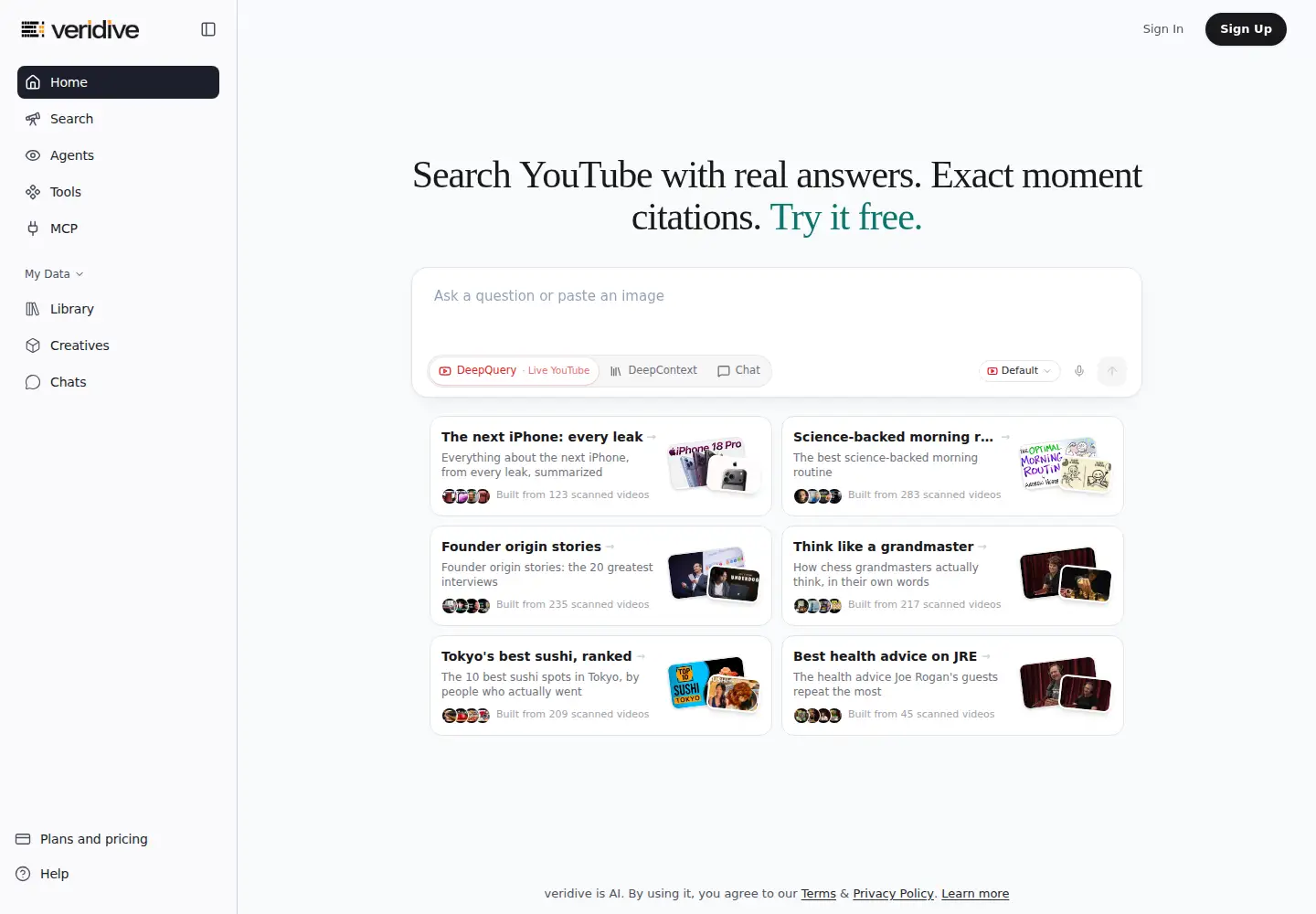Click channel avatars on Tokyo sushi card
The height and width of the screenshot is (914, 1316).
click(466, 715)
